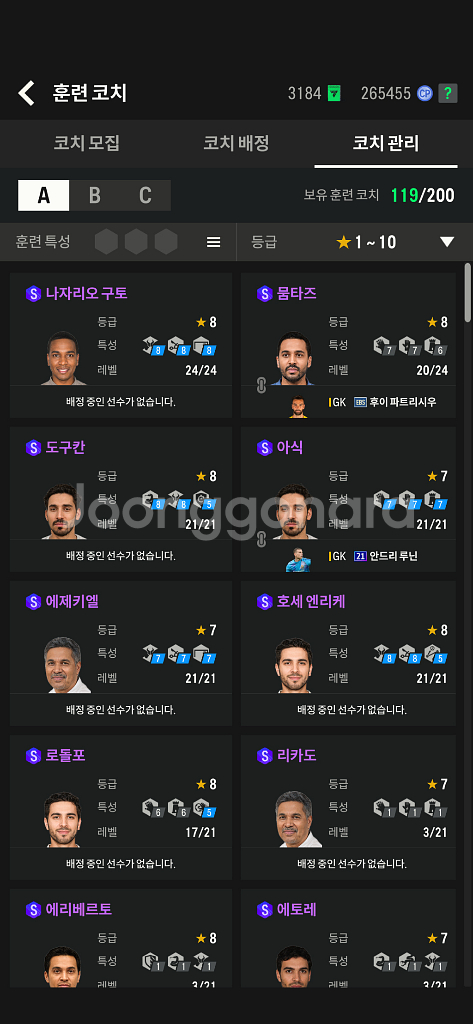Tap the link chain icon on 아식 card
This screenshot has width=473, height=1024.
(x=261, y=540)
